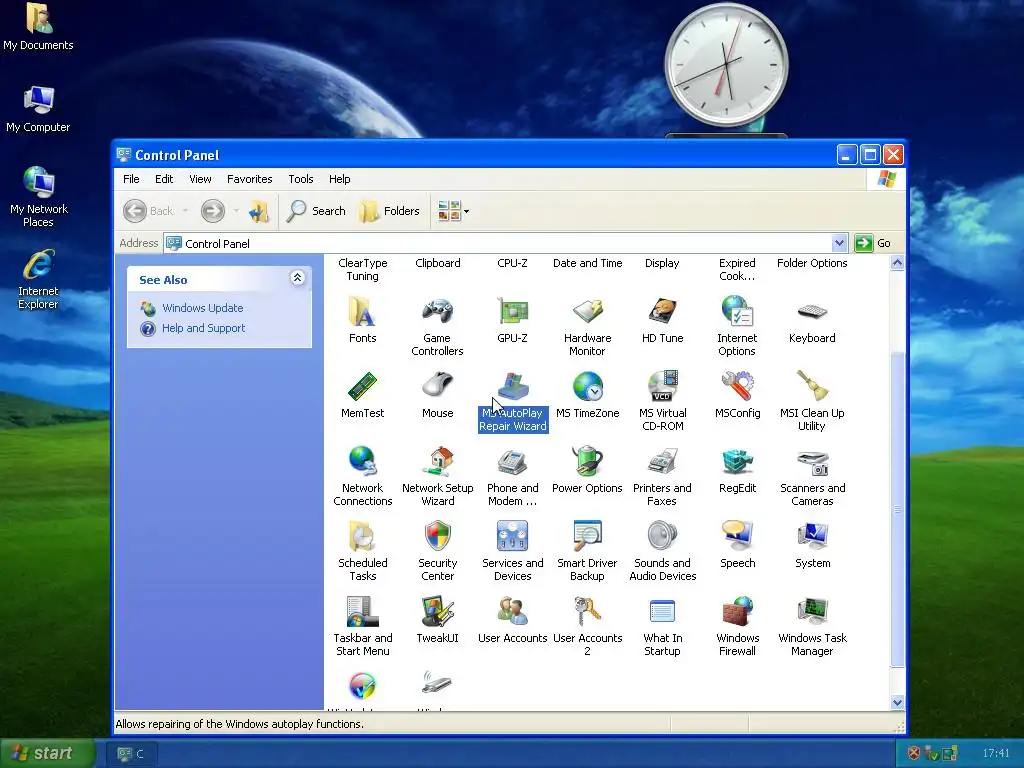Launch MemTest icon
Viewport: 1024px width, 768px height.
click(x=362, y=387)
